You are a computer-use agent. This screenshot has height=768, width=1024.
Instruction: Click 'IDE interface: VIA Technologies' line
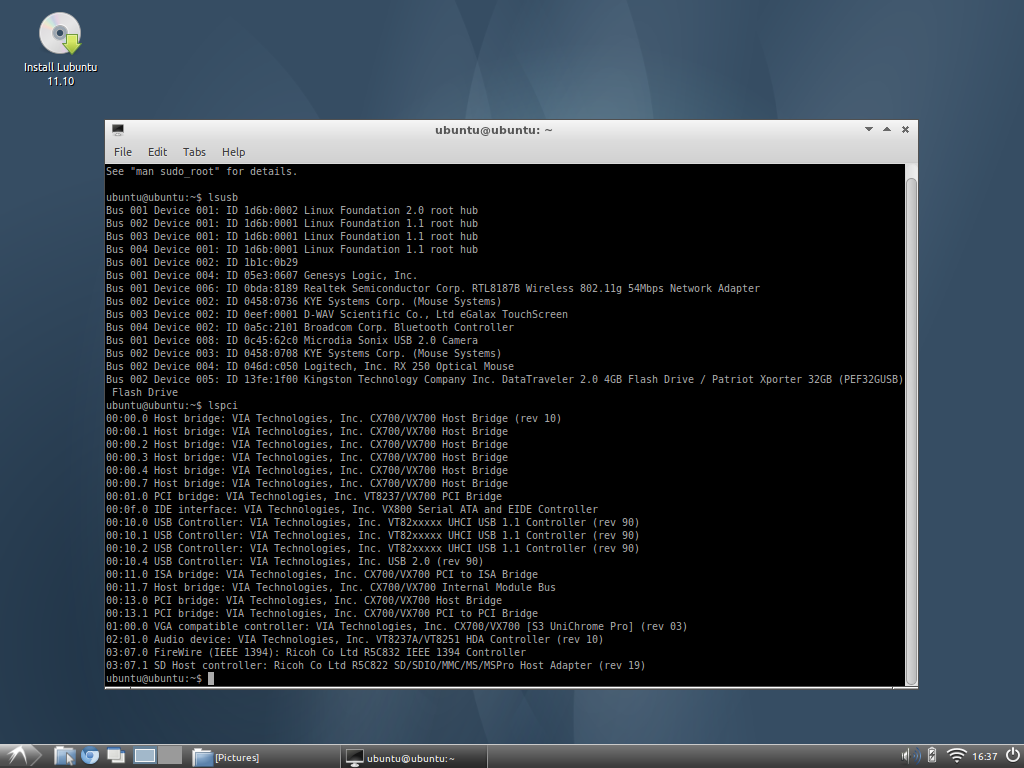click(x=352, y=509)
